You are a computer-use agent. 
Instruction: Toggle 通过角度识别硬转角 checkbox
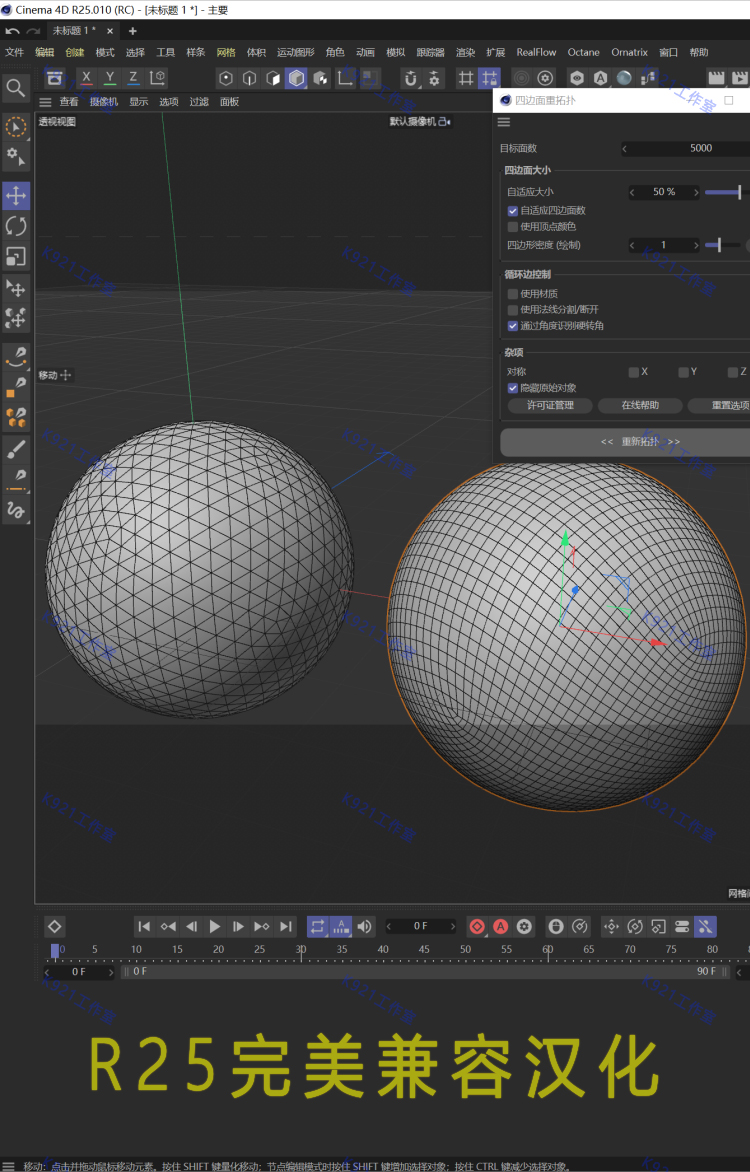pyautogui.click(x=513, y=326)
